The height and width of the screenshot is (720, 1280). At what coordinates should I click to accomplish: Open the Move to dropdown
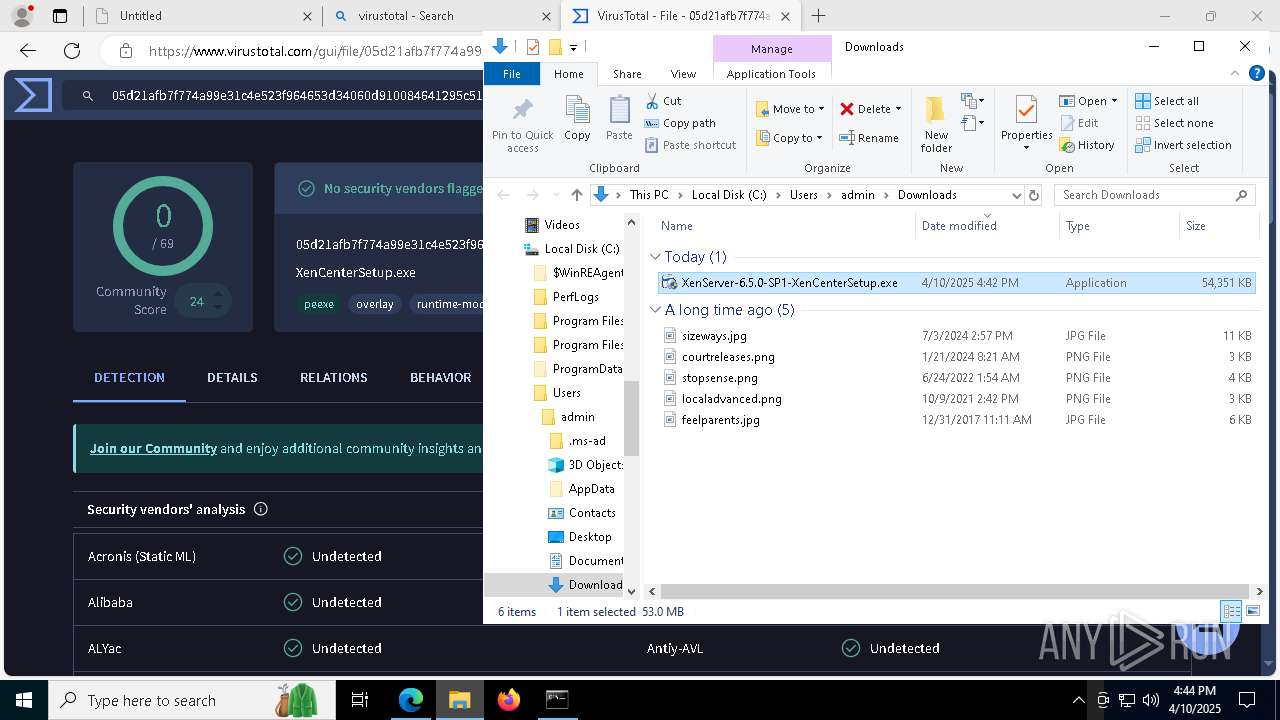tap(790, 109)
